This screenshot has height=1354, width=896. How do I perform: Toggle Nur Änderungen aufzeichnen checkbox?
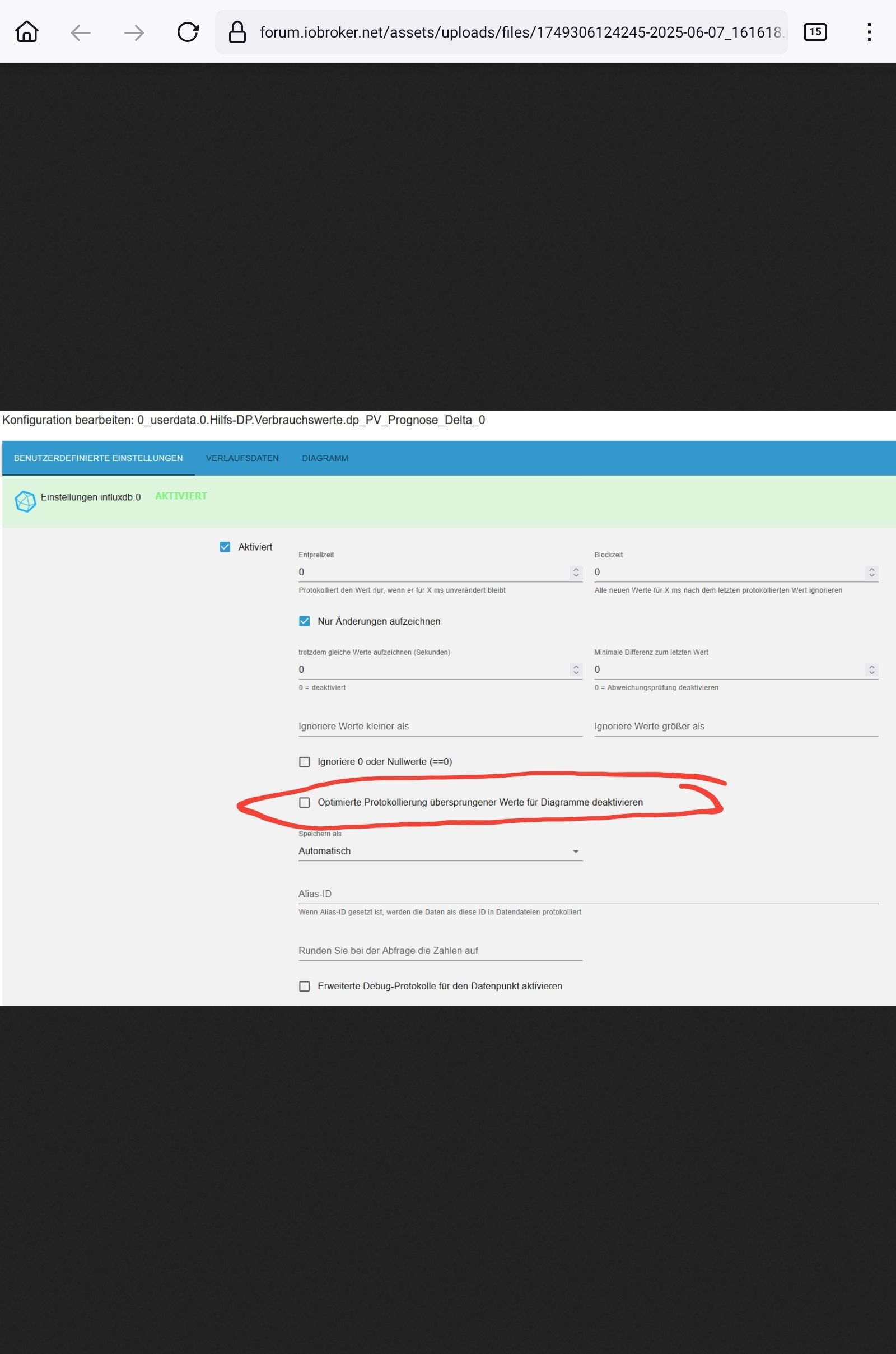[305, 621]
